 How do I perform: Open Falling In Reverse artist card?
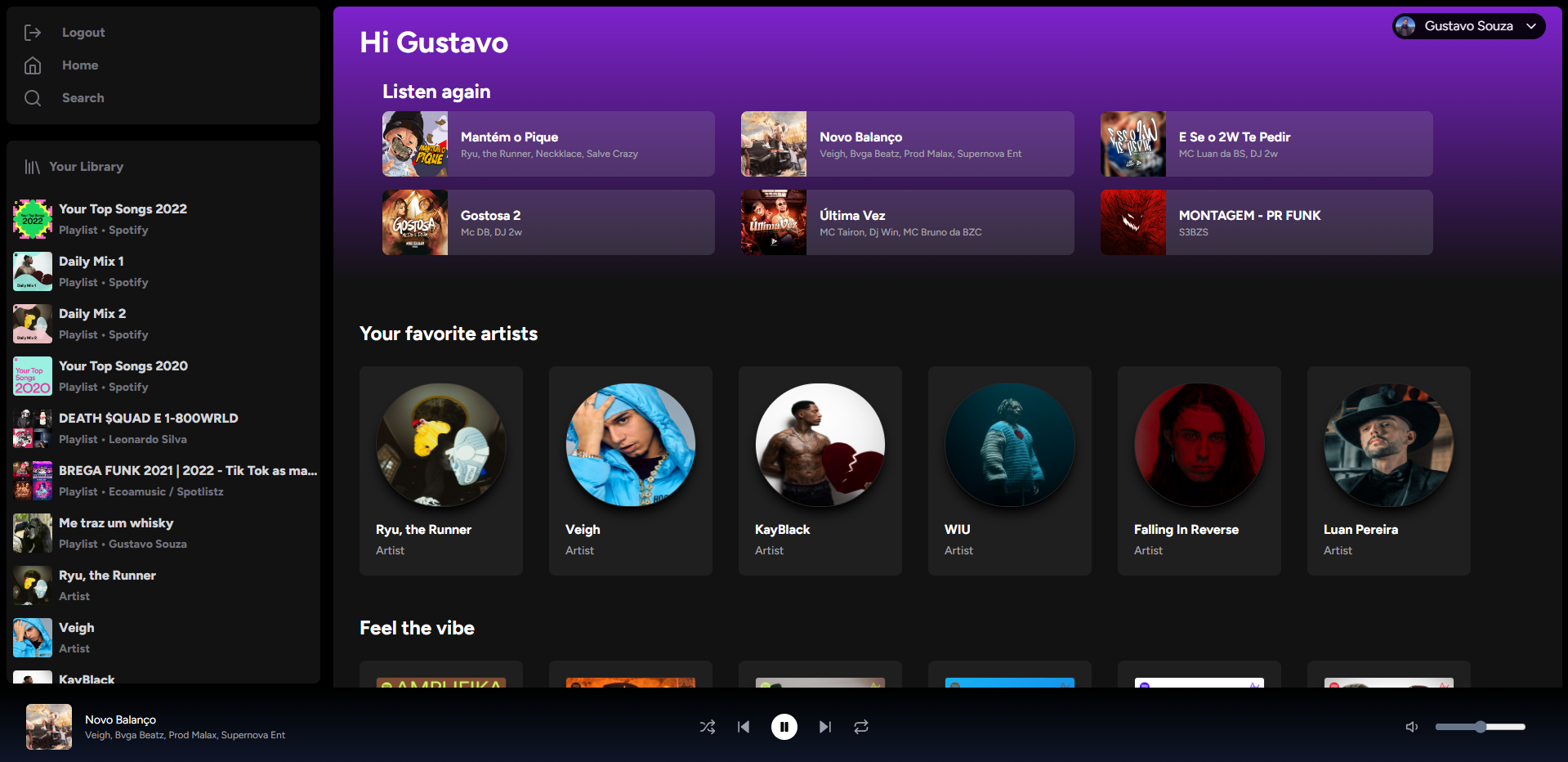[1199, 471]
